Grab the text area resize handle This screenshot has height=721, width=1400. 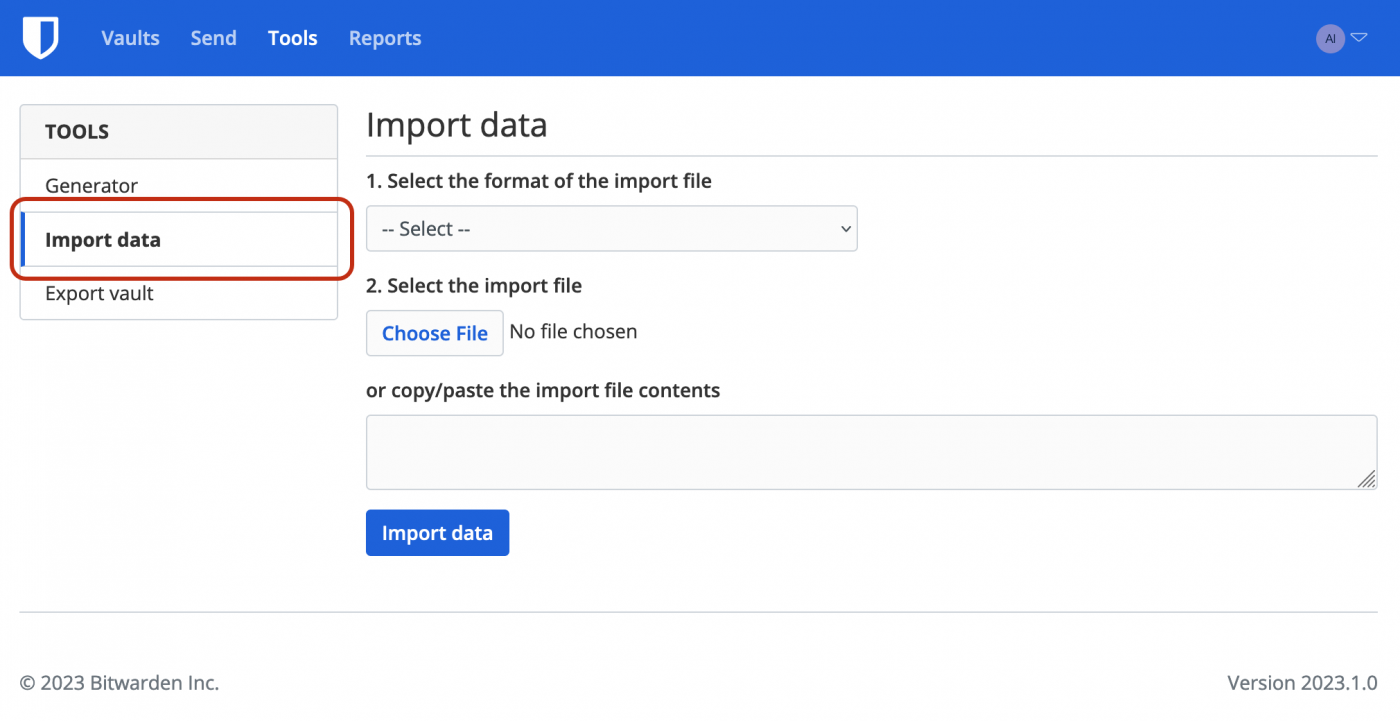(1366, 480)
